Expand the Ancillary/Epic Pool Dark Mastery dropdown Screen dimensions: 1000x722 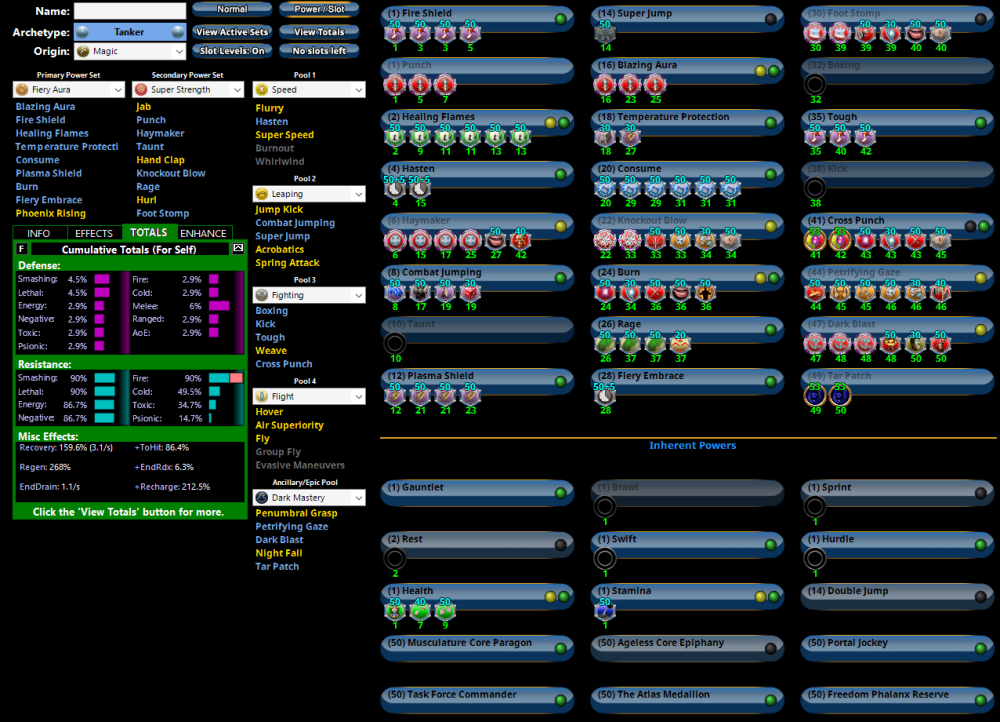(x=308, y=497)
